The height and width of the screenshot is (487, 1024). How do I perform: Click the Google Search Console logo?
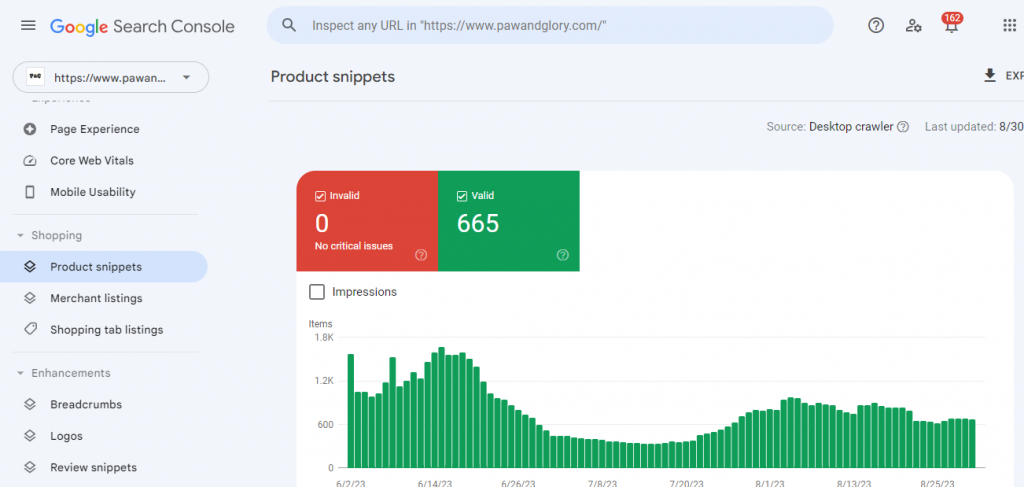(x=142, y=26)
